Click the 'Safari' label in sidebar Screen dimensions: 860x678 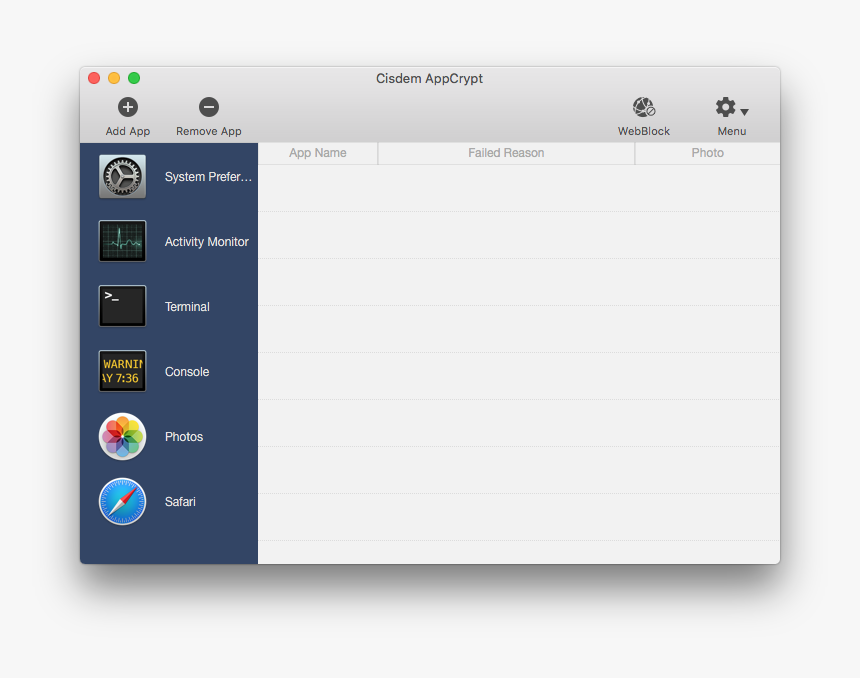point(180,502)
